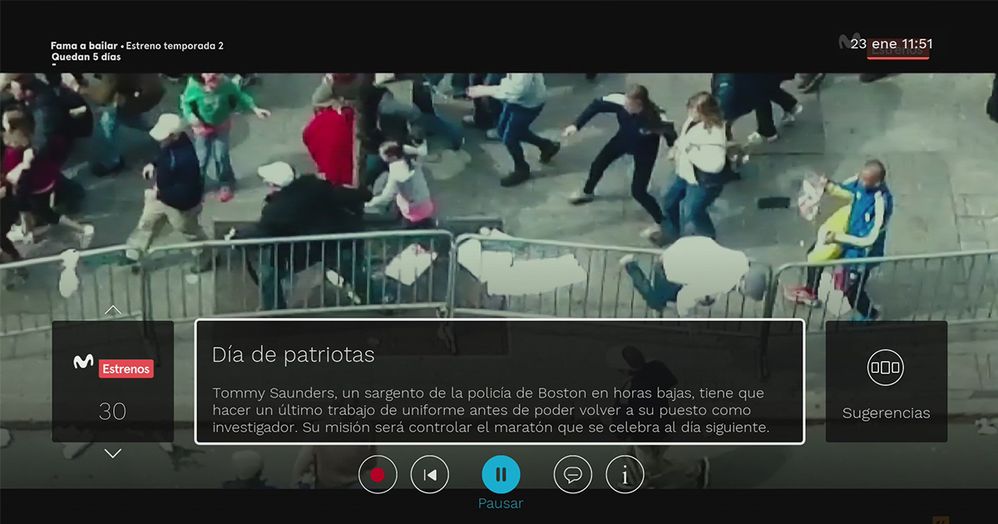The height and width of the screenshot is (524, 998).
Task: Restart the program from the beginning
Action: tap(429, 474)
